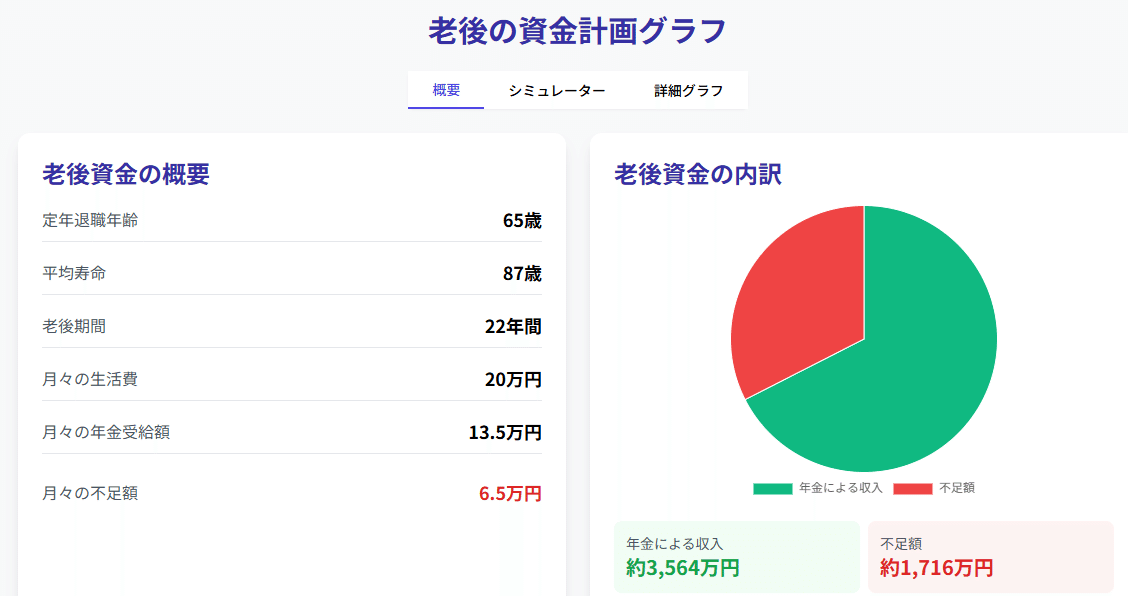Click the 87歳 value
Image resolution: width=1128 pixels, height=596 pixels.
point(522,274)
